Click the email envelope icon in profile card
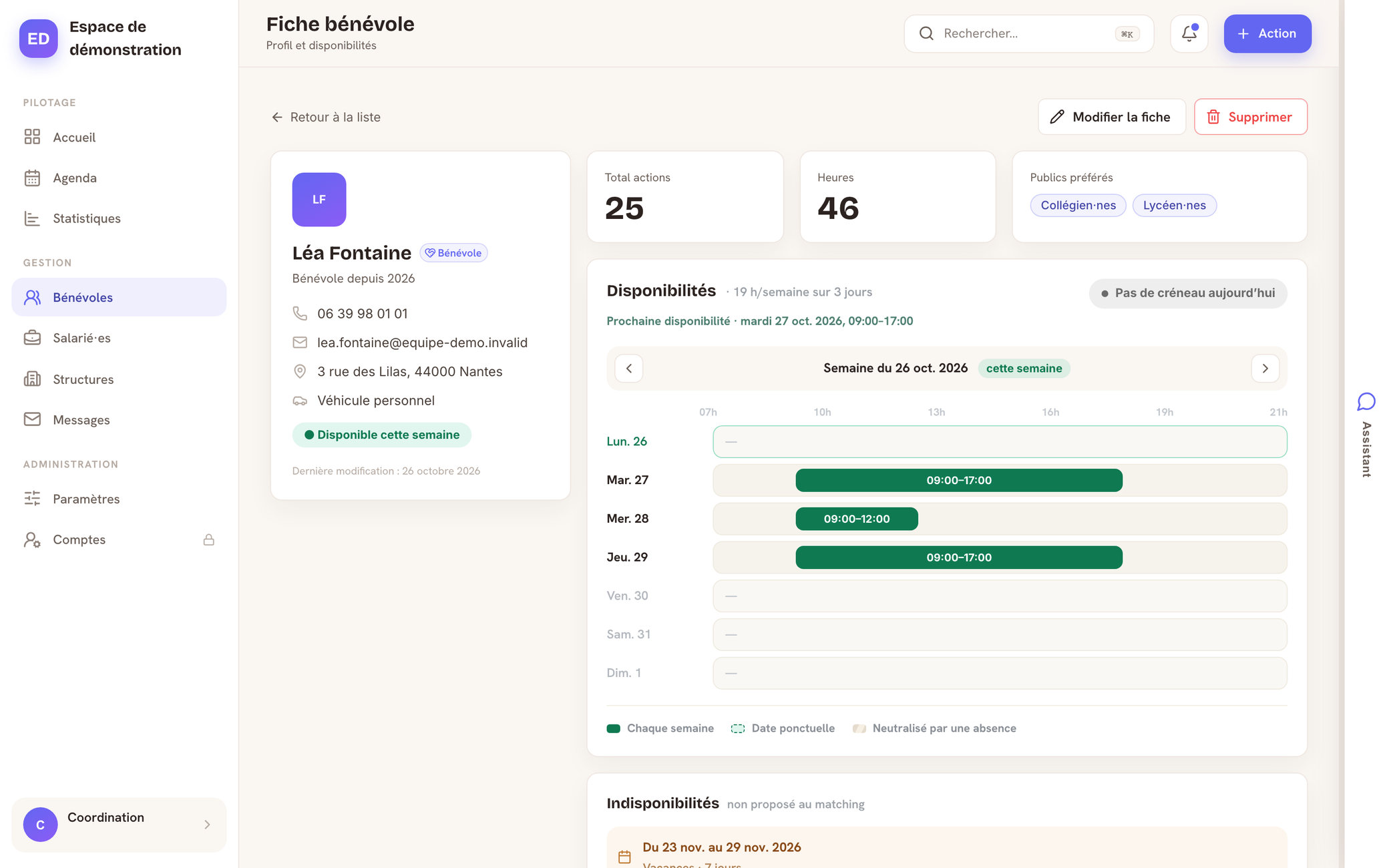The image size is (1389, 868). [x=300, y=343]
